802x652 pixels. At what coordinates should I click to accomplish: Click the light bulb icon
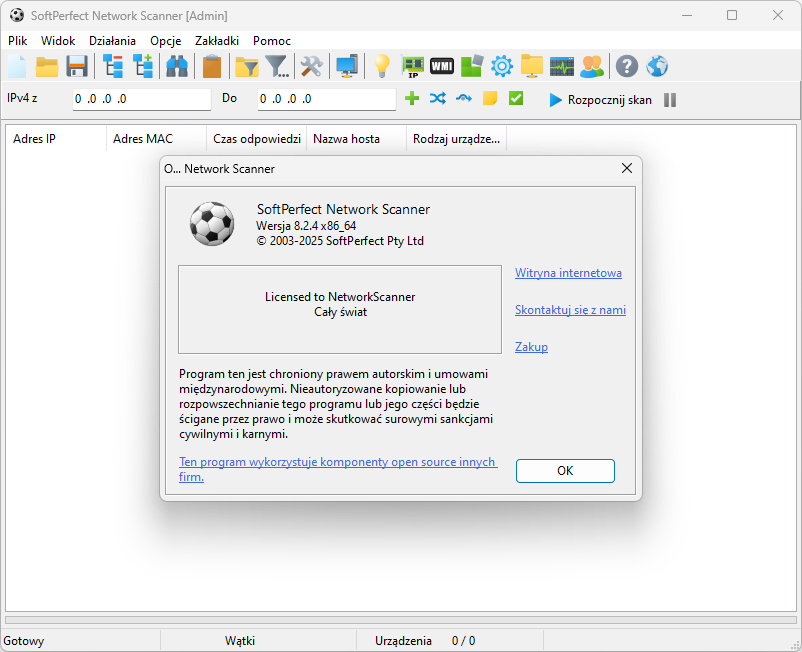[x=382, y=66]
